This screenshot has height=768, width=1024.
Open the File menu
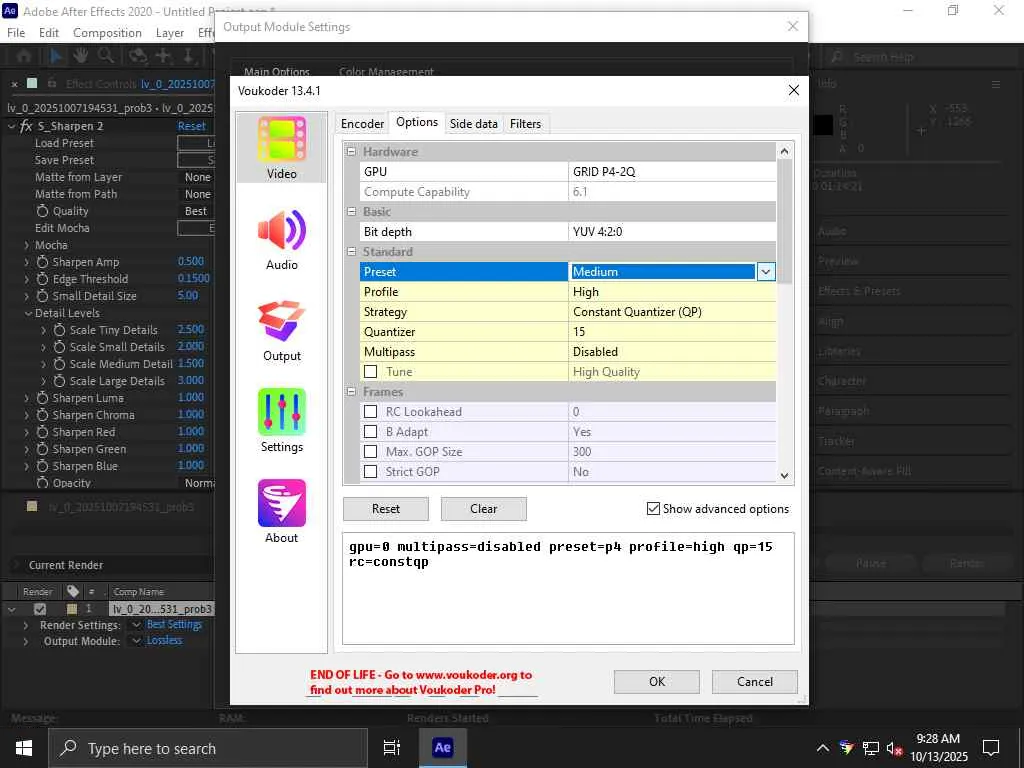click(x=16, y=33)
